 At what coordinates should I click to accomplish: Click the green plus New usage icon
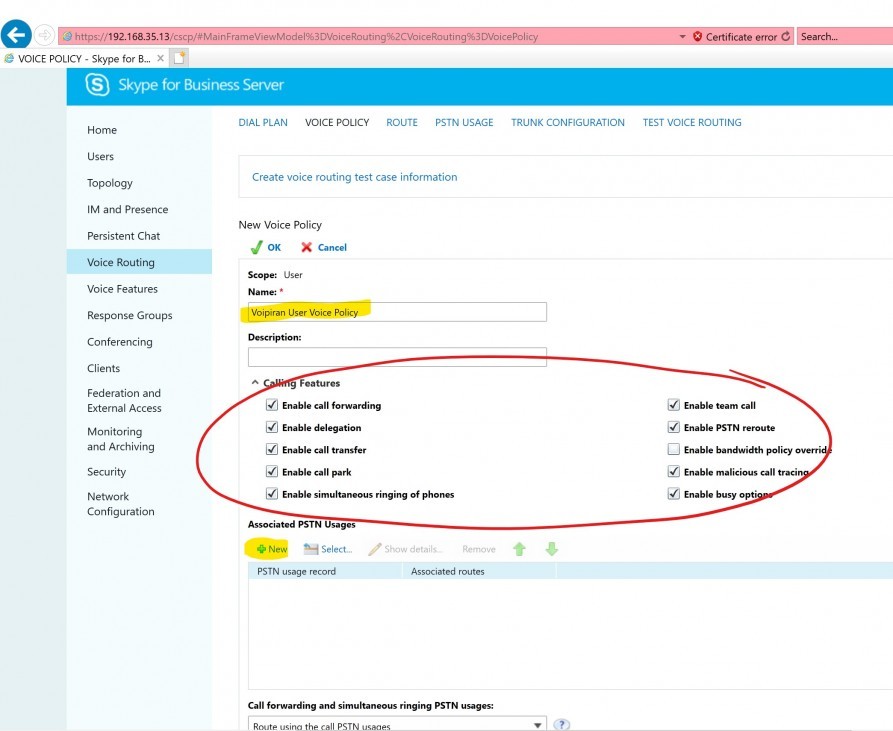[261, 549]
